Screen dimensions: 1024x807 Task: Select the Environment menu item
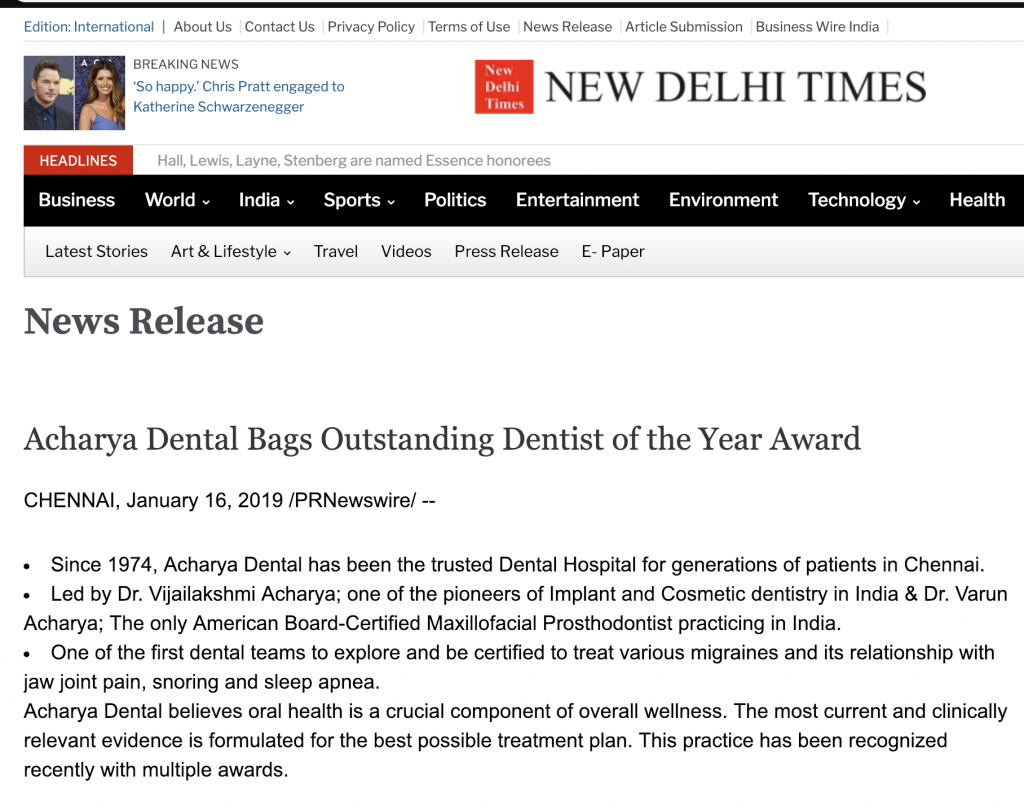(723, 200)
